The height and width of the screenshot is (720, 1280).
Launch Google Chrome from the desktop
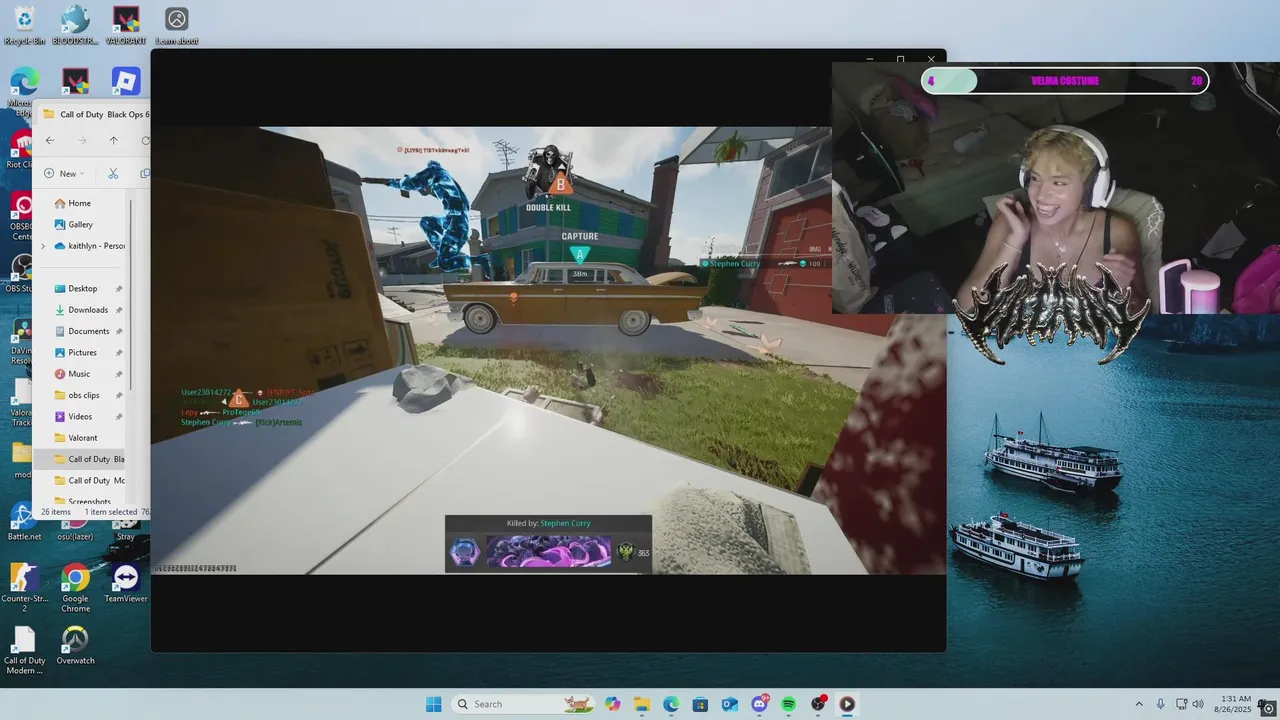(75, 588)
